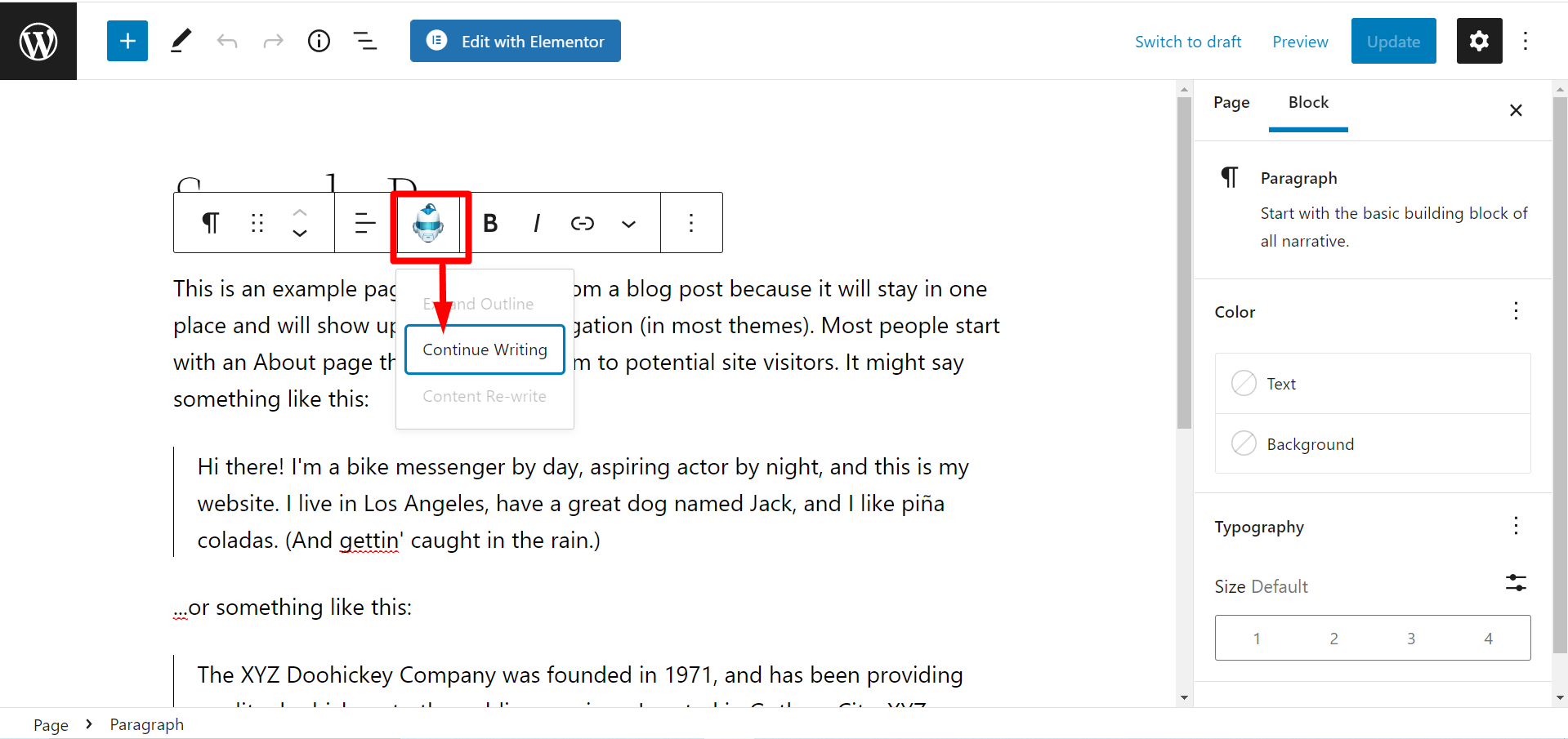The image size is (1568, 739).
Task: Click the AI robot writer icon
Action: pyautogui.click(x=428, y=223)
